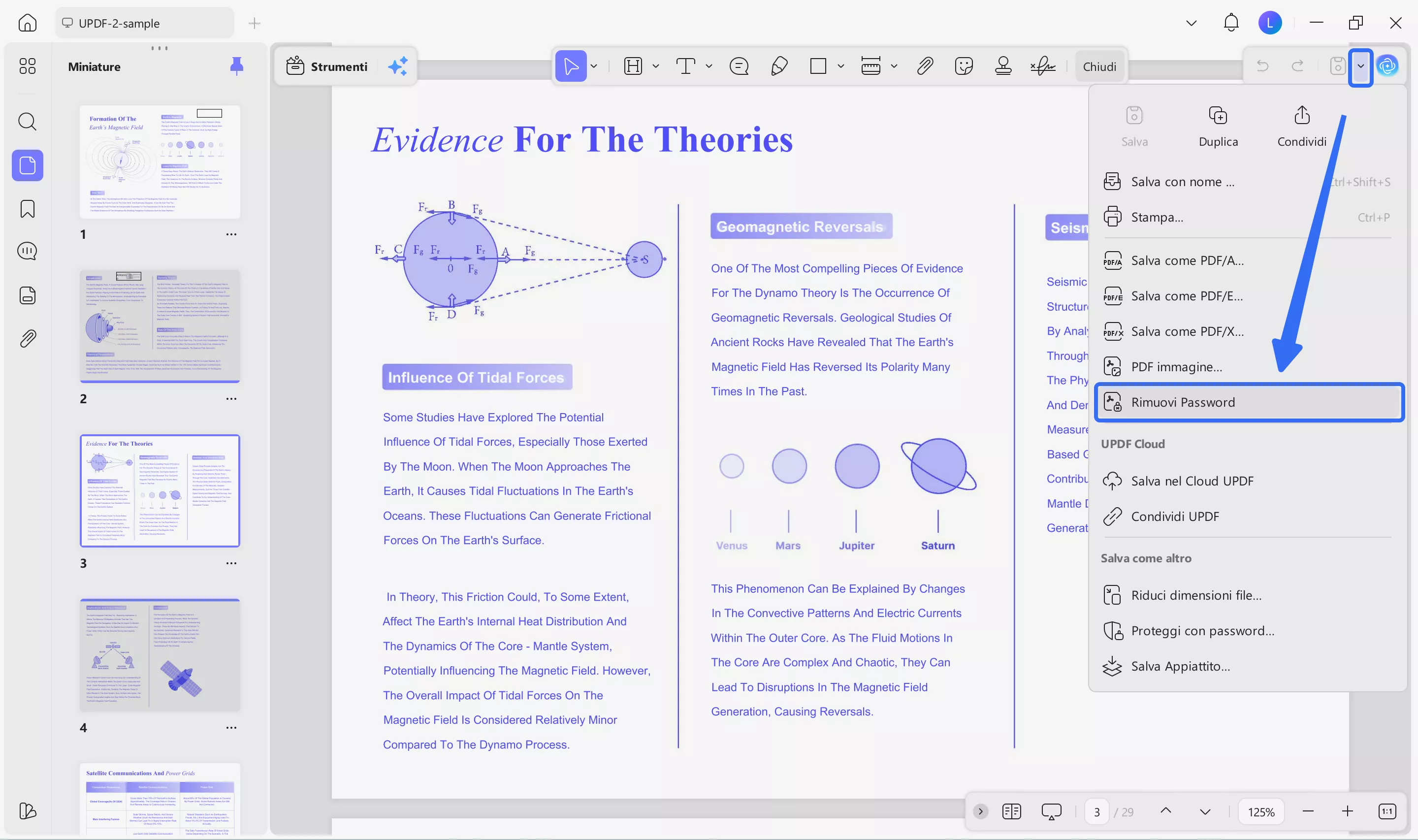
Task: Toggle the two-page reading layout button
Action: pos(1011,811)
